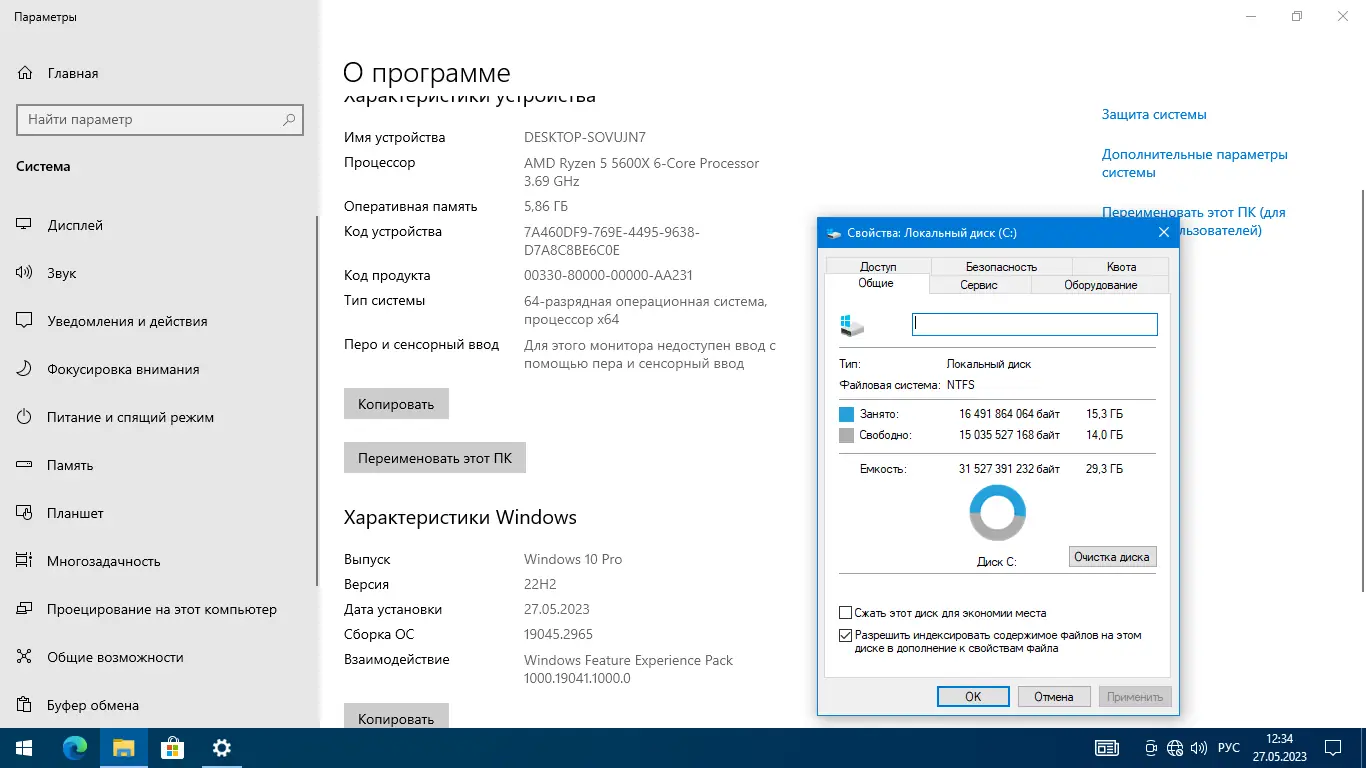Click the gray Свободно color swatch
The height and width of the screenshot is (768, 1366).
[847, 435]
